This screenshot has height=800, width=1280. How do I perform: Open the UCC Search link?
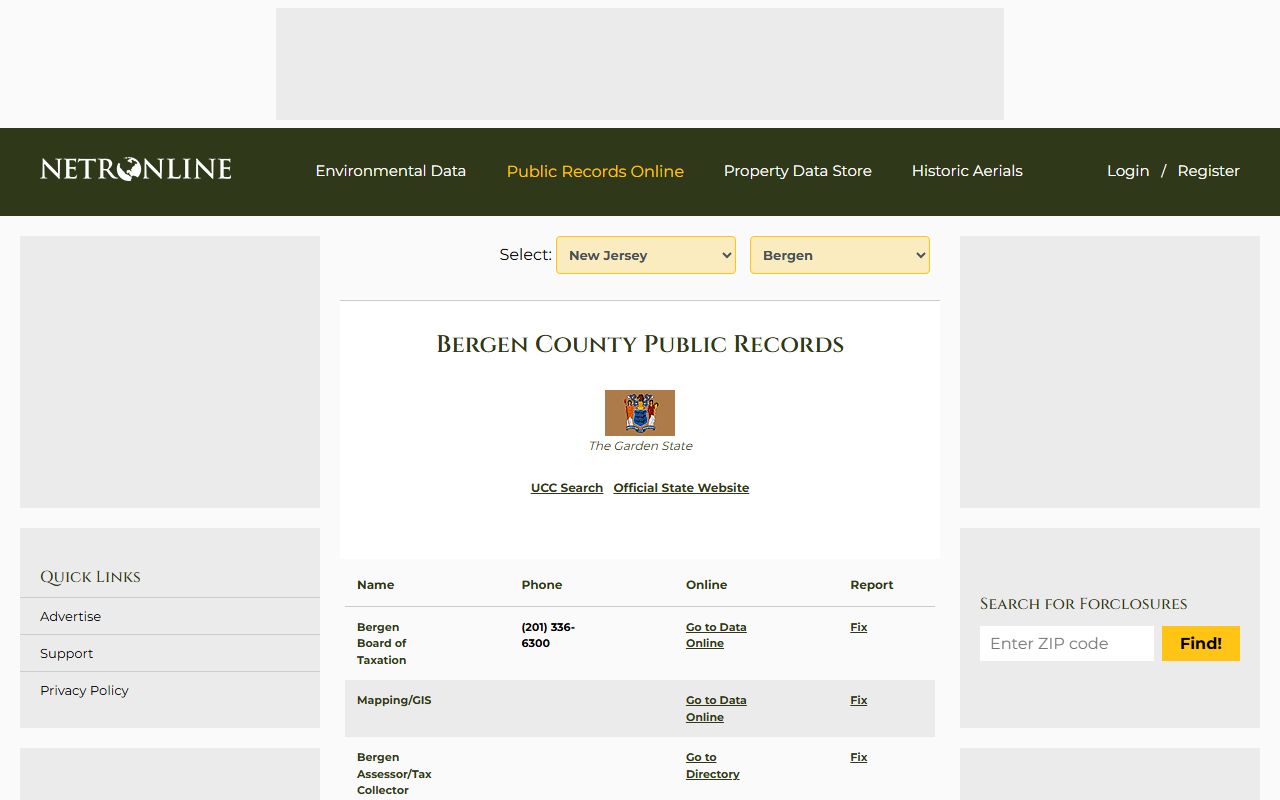[567, 488]
